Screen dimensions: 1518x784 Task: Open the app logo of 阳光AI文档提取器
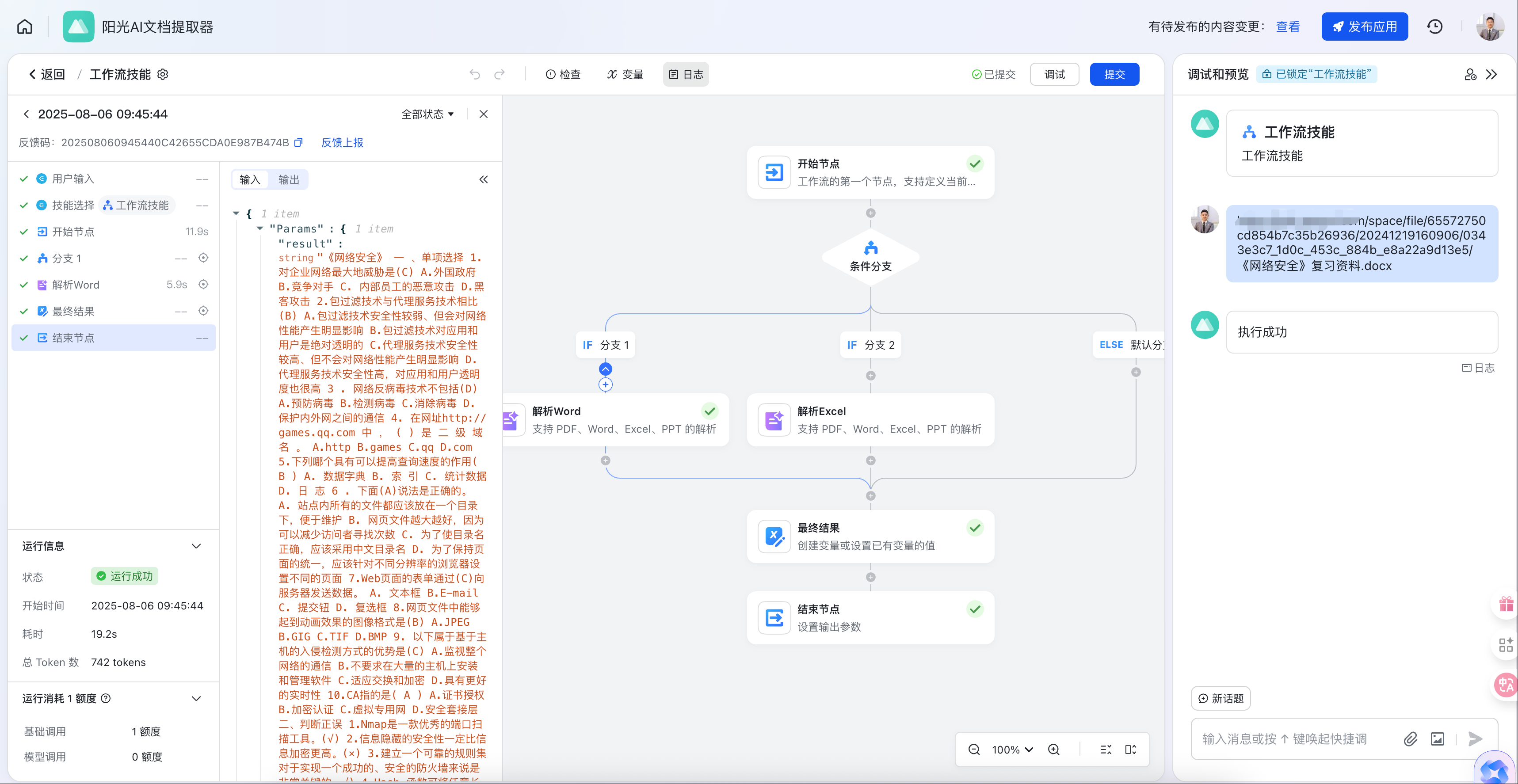[x=78, y=27]
